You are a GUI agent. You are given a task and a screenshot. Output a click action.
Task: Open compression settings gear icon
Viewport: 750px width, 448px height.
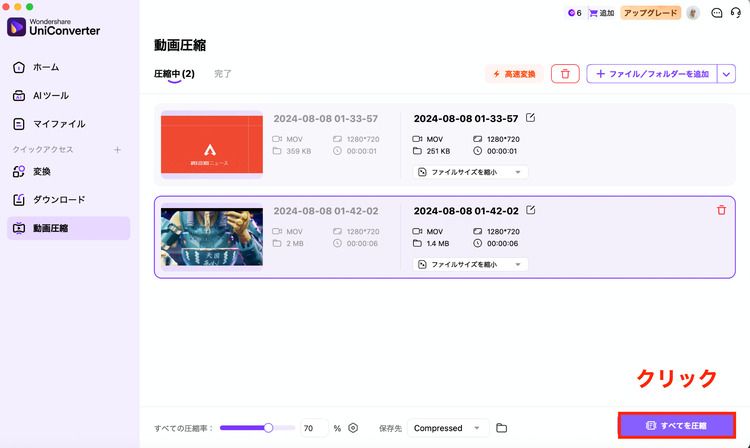(353, 428)
